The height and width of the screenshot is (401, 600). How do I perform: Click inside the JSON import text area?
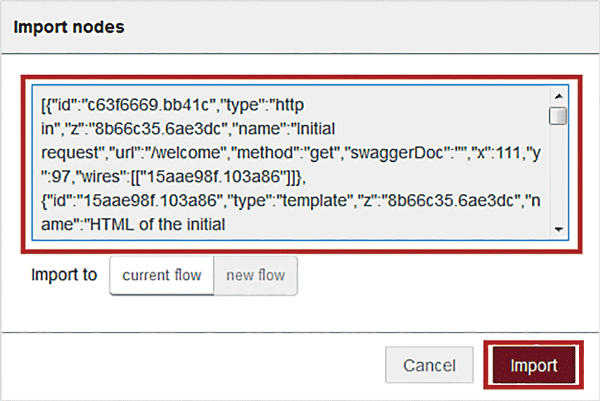[290, 160]
